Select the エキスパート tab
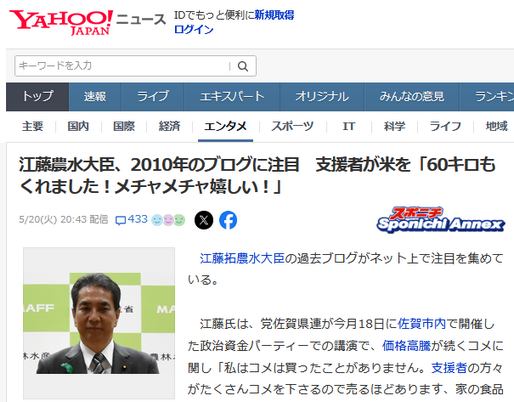 point(232,97)
